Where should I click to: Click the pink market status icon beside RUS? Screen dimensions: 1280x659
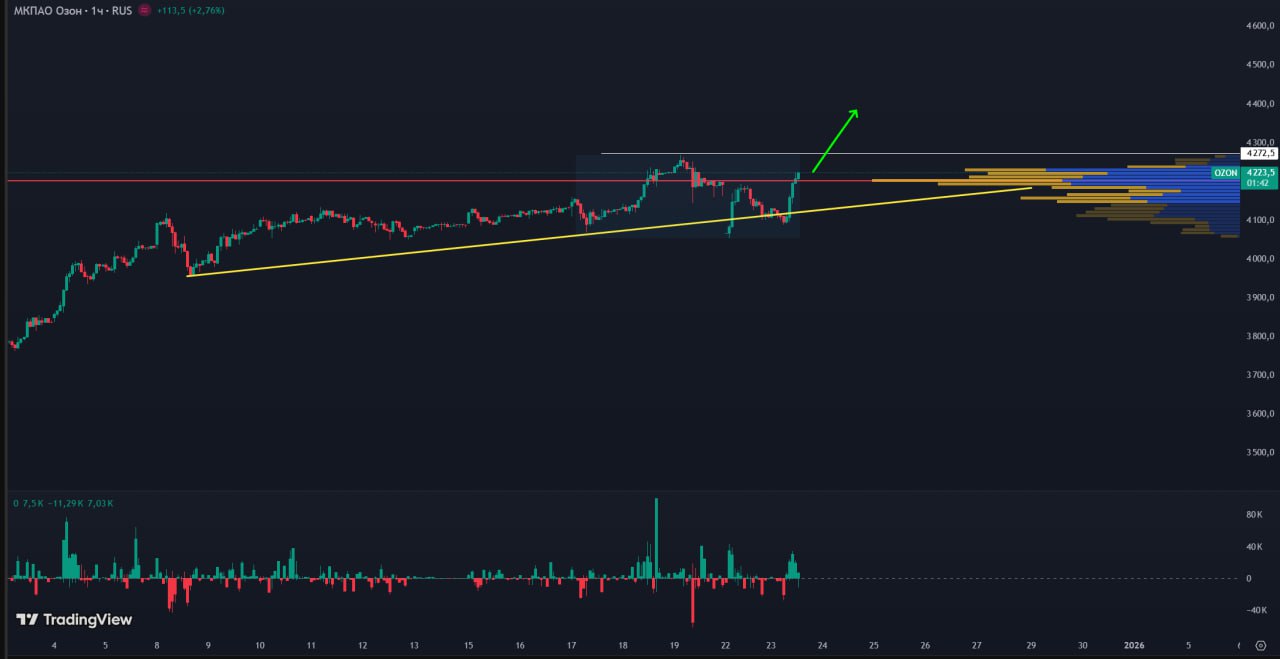coord(145,10)
